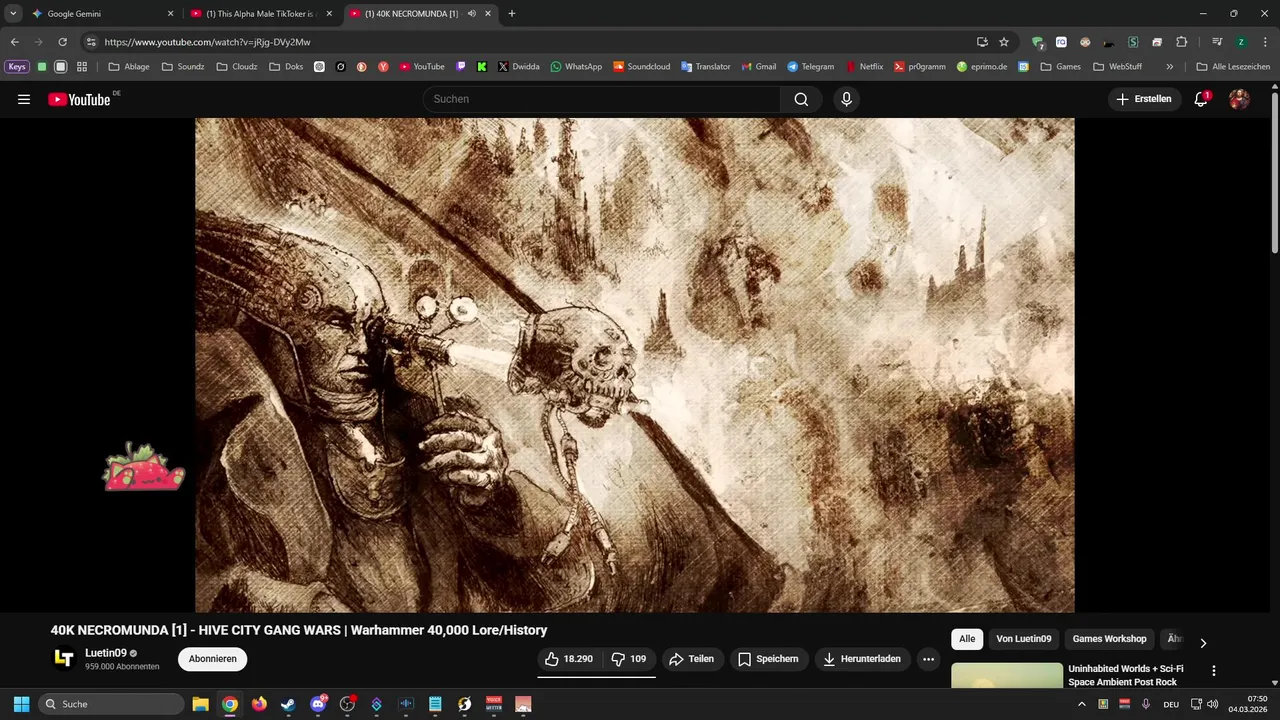Open the tab search dropdown arrow
Viewport: 1280px width, 720px height.
click(x=13, y=14)
